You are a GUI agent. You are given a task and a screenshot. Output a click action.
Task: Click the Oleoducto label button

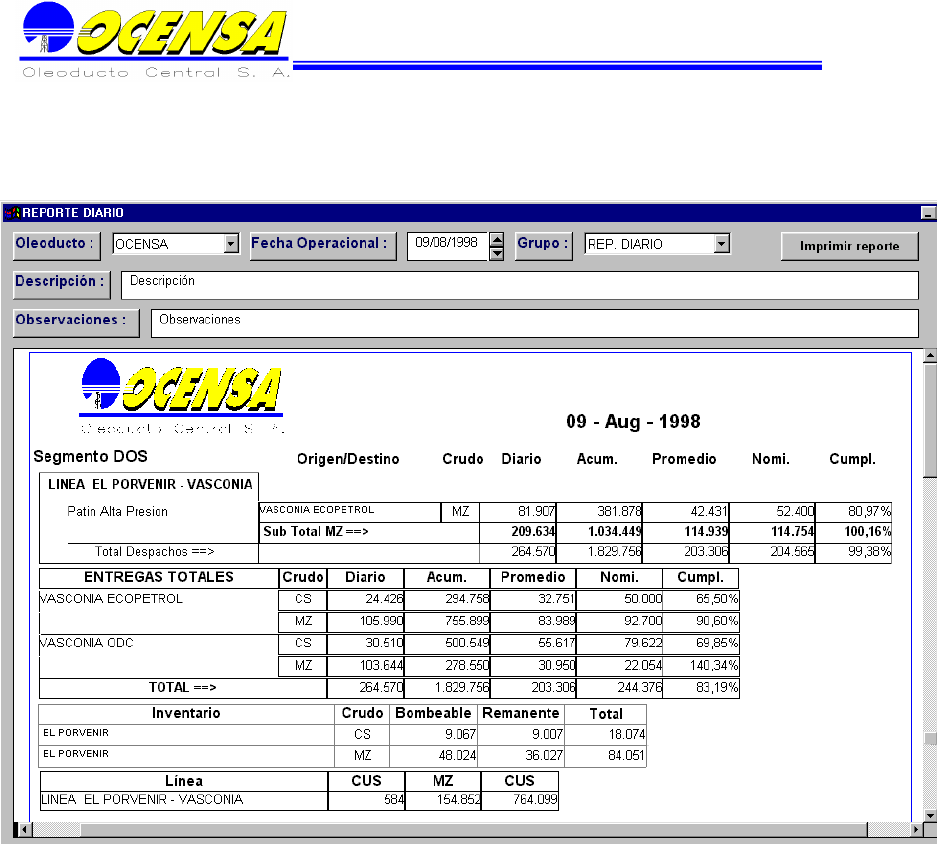(57, 246)
